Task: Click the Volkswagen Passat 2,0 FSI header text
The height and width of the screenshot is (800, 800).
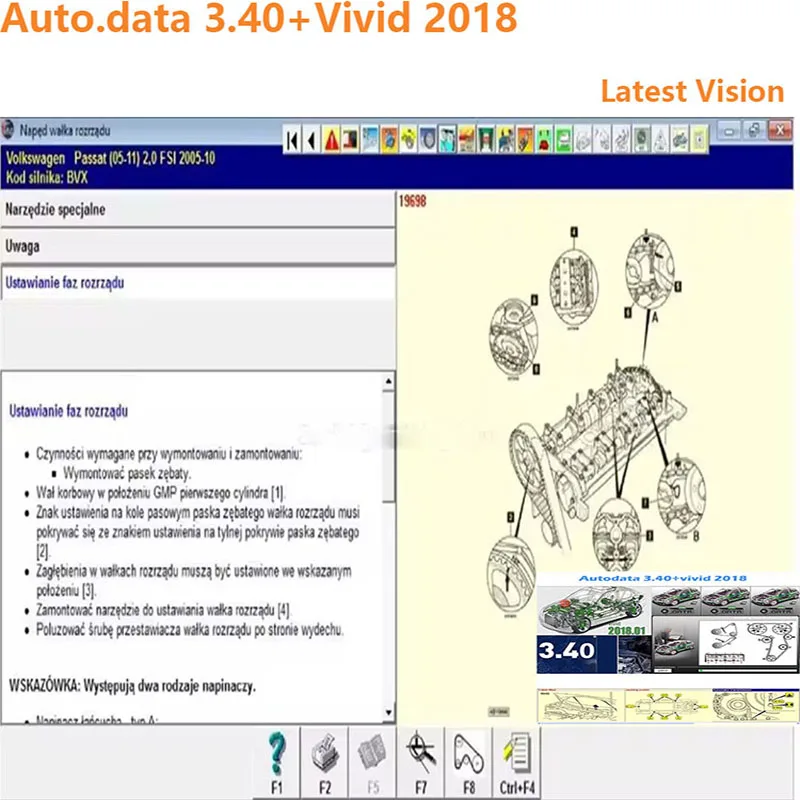Action: [x=111, y=158]
